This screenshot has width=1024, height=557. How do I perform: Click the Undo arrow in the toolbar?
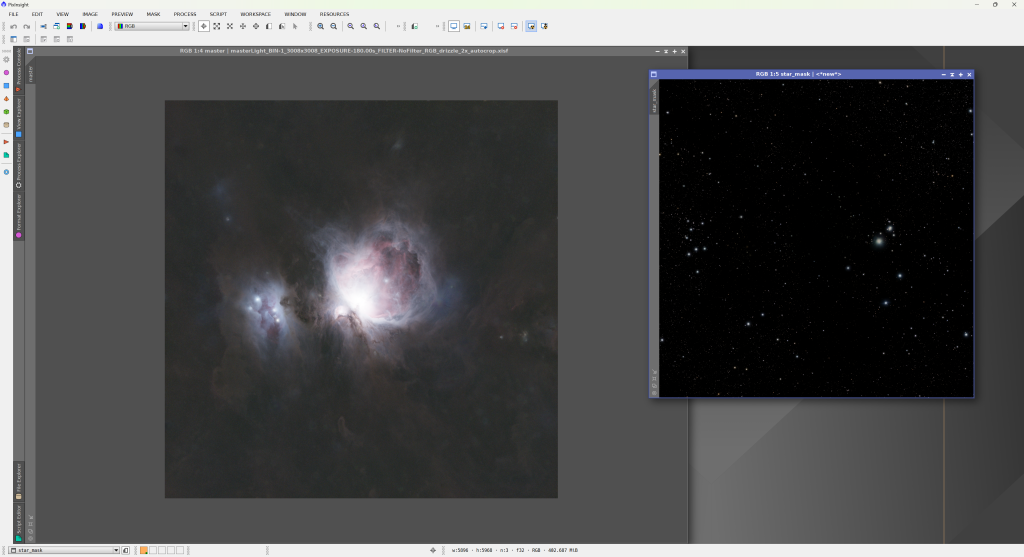tap(14, 26)
